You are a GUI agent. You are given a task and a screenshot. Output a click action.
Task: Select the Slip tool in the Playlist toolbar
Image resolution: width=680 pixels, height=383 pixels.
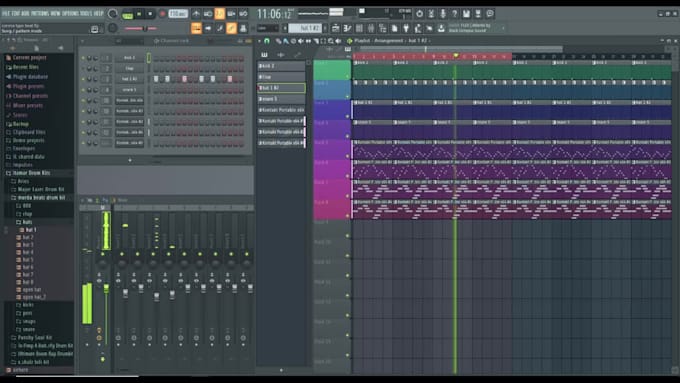(x=308, y=41)
